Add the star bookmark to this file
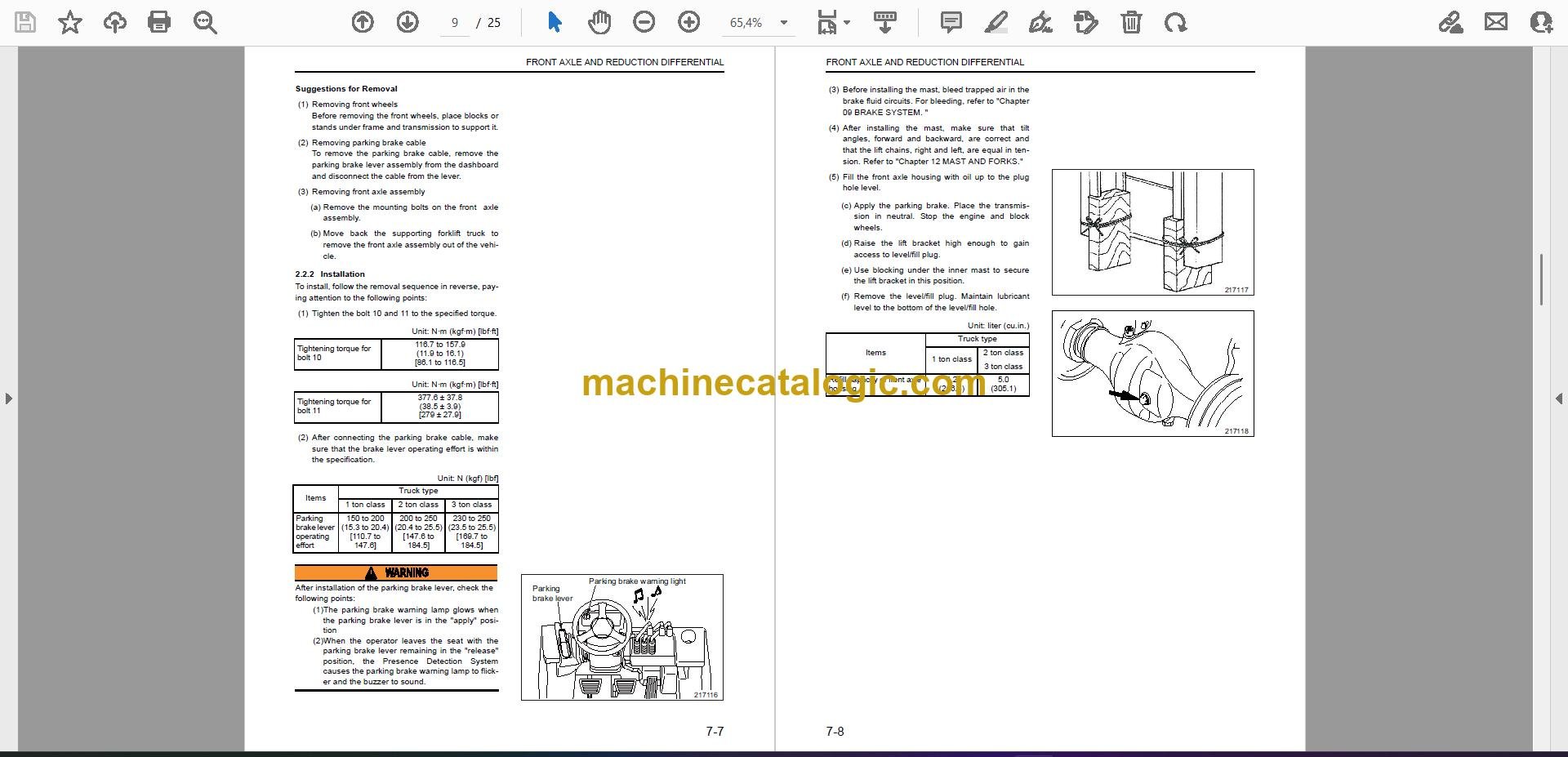 [x=70, y=22]
